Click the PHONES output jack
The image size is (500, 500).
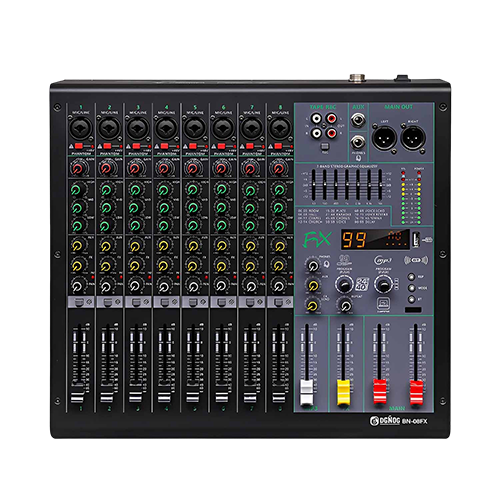point(358,143)
